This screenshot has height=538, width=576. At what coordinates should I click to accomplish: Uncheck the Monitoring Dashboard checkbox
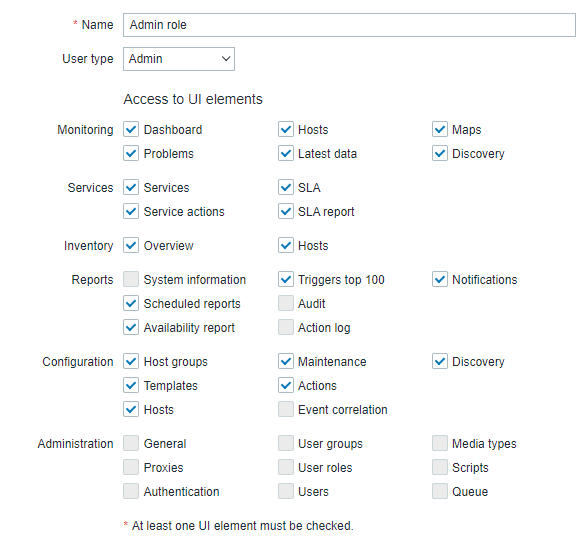coord(131,129)
